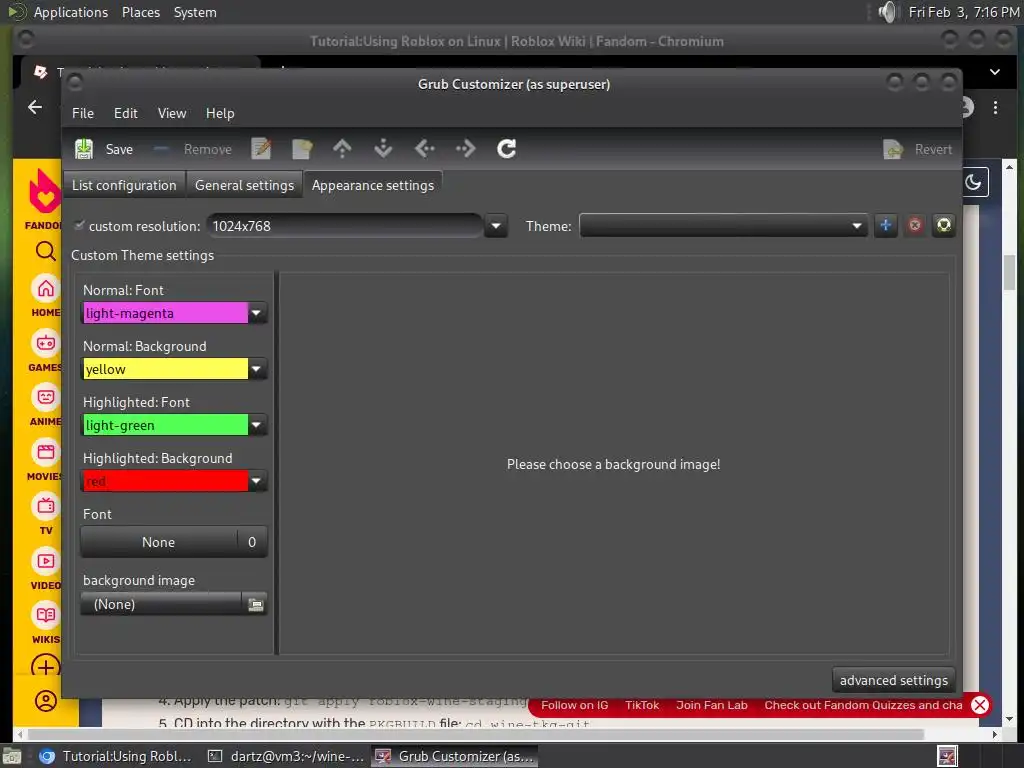Image resolution: width=1024 pixels, height=768 pixels.
Task: Add a theme with the plus icon
Action: click(x=886, y=225)
